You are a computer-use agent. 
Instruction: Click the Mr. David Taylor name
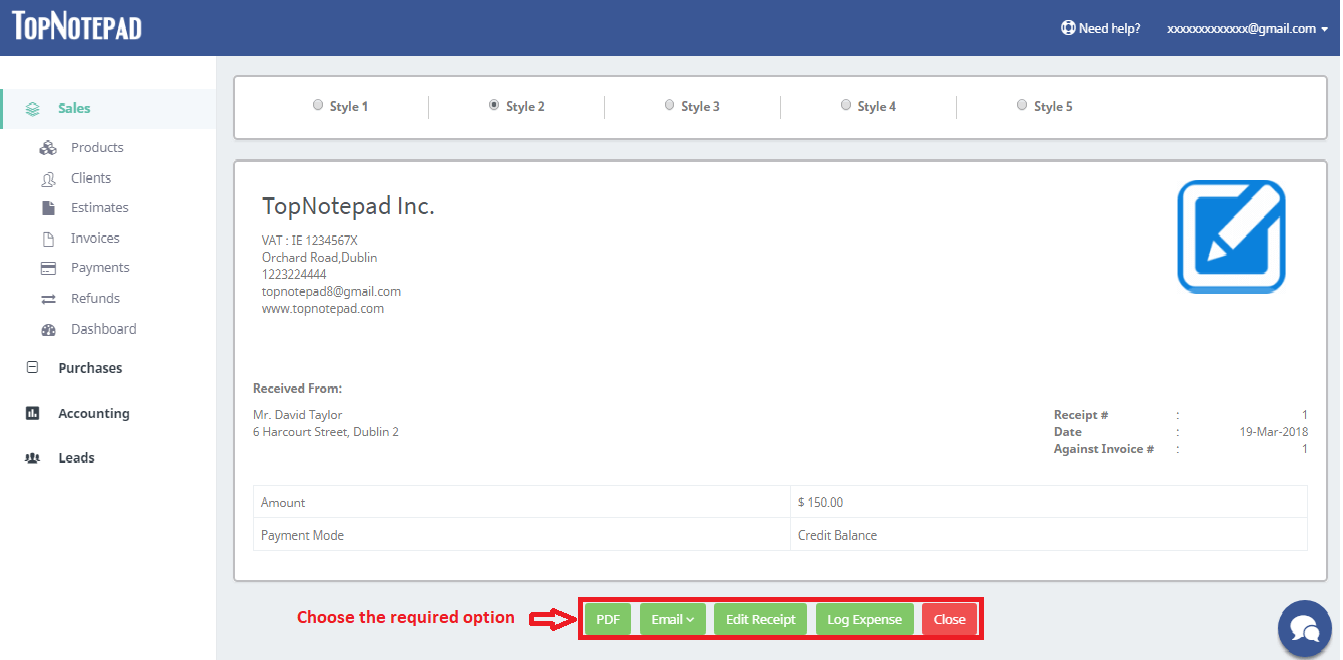click(x=298, y=415)
